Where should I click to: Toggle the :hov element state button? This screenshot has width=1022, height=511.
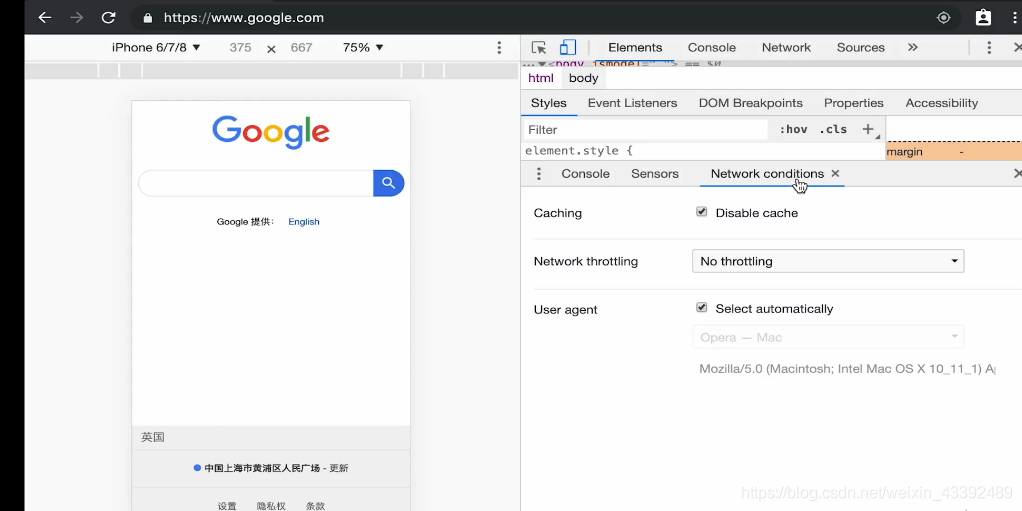[793, 130]
